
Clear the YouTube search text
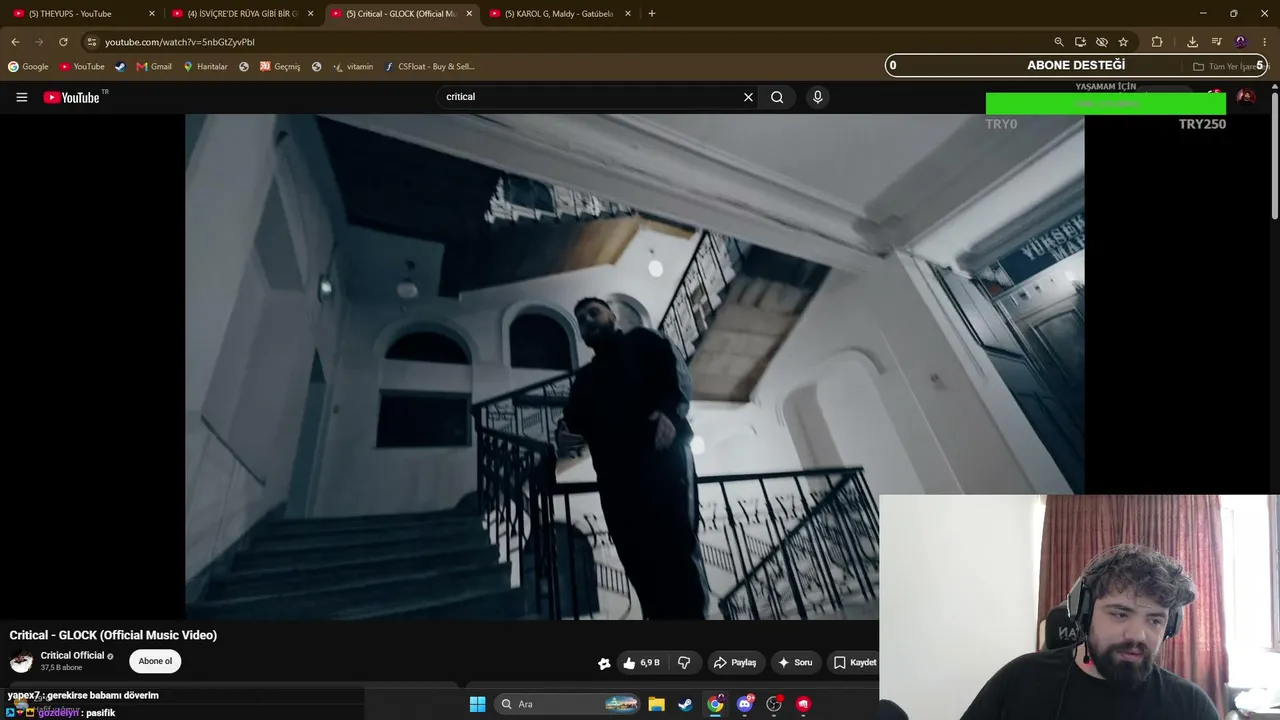pos(748,97)
